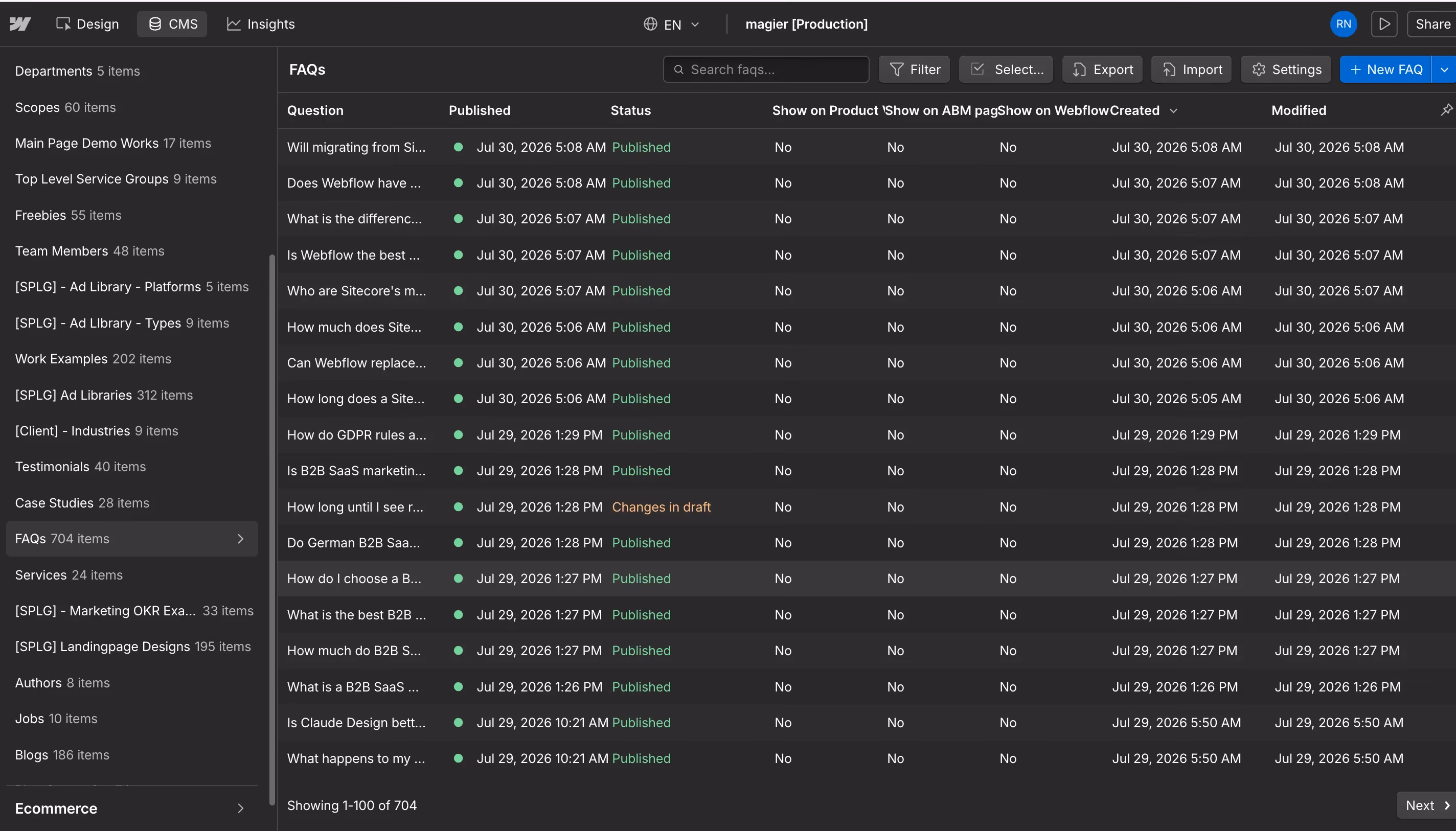Screen dimensions: 1456x831
Task: Open the Insights tab
Action: pos(261,24)
